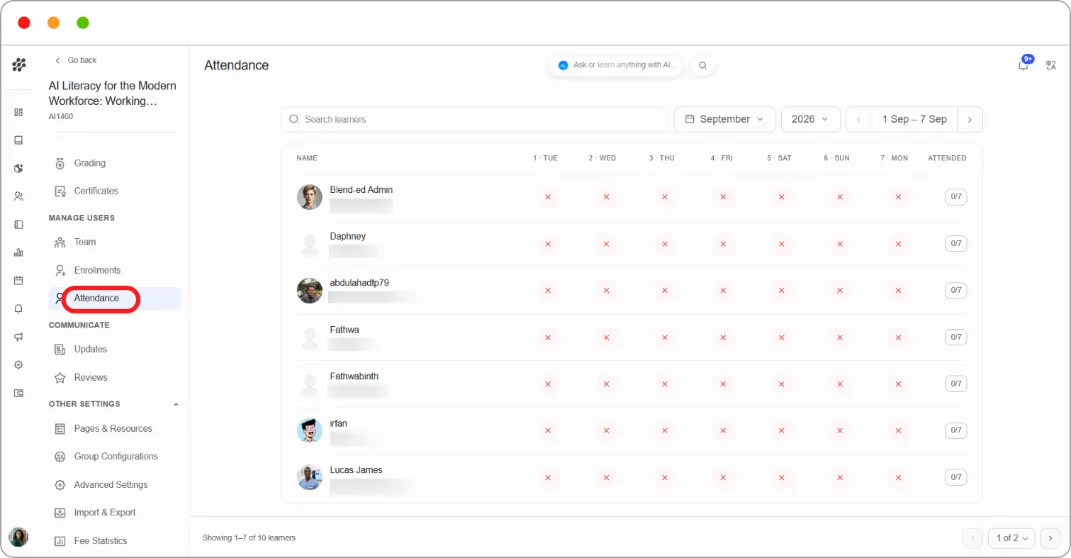The height and width of the screenshot is (558, 1071).
Task: Open the bell icon in left rail
Action: (x=18, y=309)
